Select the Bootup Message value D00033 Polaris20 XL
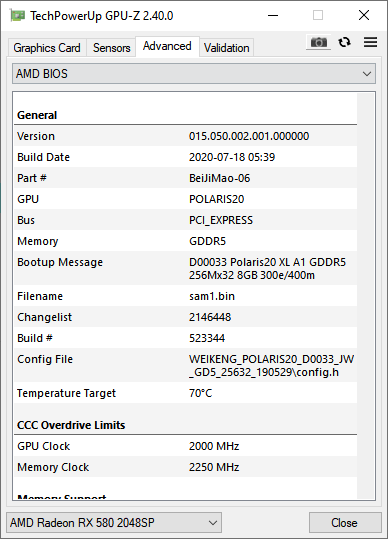The image size is (388, 539). 267,268
